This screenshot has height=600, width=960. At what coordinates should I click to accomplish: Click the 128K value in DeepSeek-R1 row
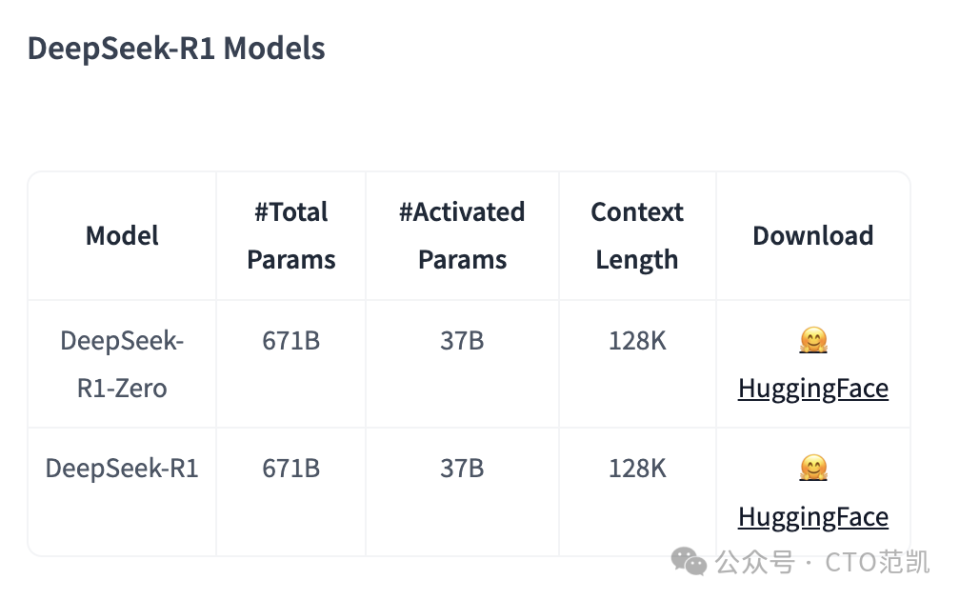(x=637, y=468)
